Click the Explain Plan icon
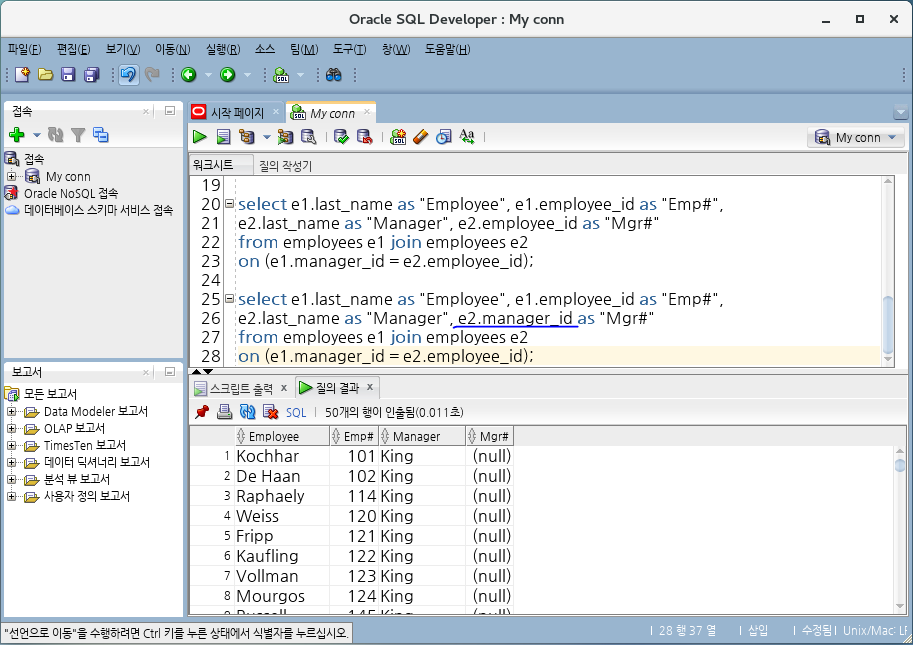 click(247, 137)
